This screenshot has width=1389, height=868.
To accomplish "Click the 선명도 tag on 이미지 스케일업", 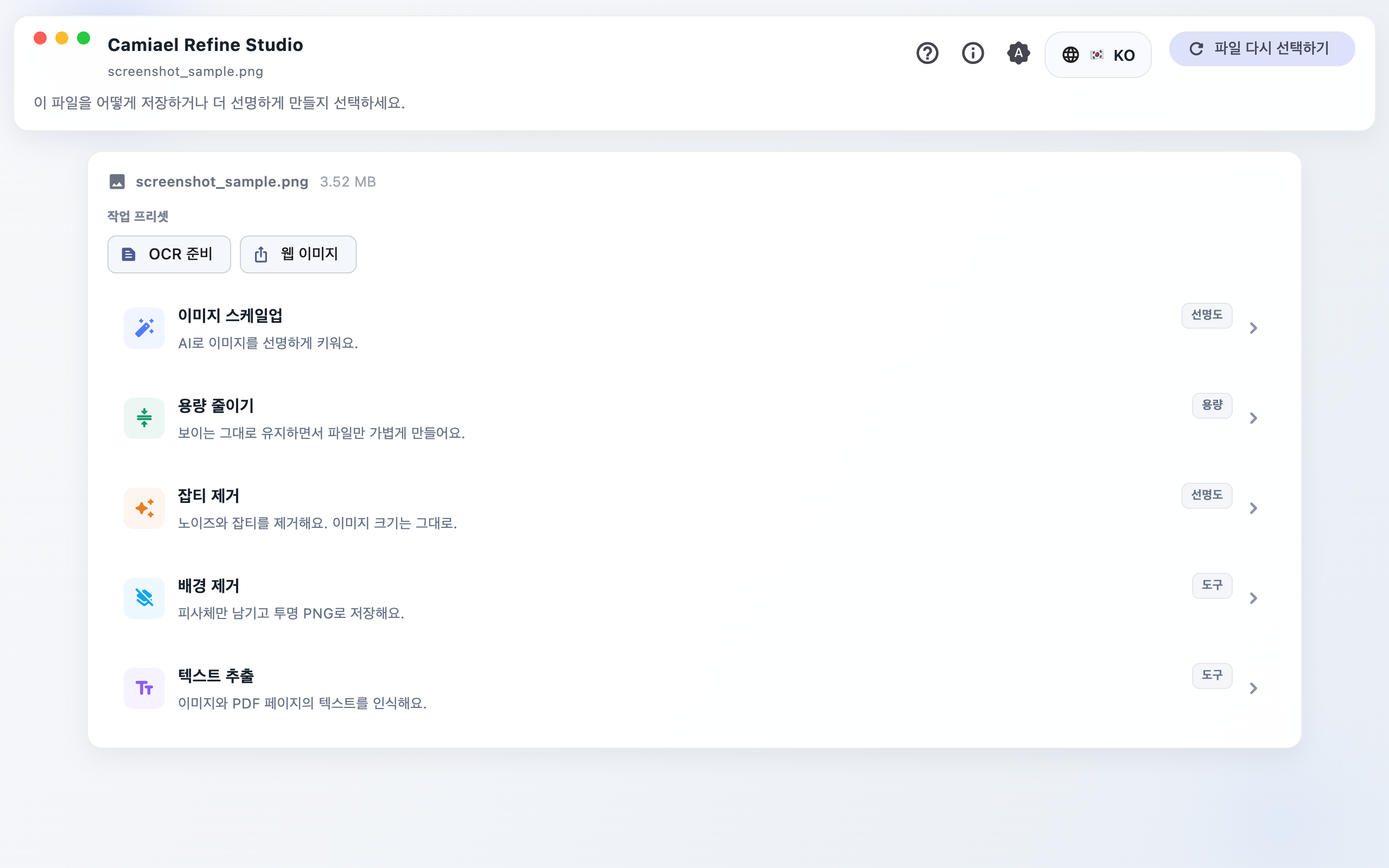I will click(x=1207, y=315).
